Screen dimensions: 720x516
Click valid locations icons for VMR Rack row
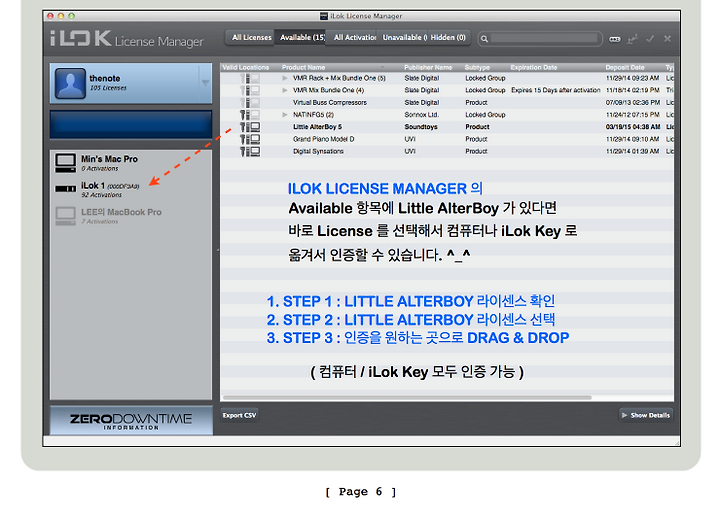click(x=250, y=79)
